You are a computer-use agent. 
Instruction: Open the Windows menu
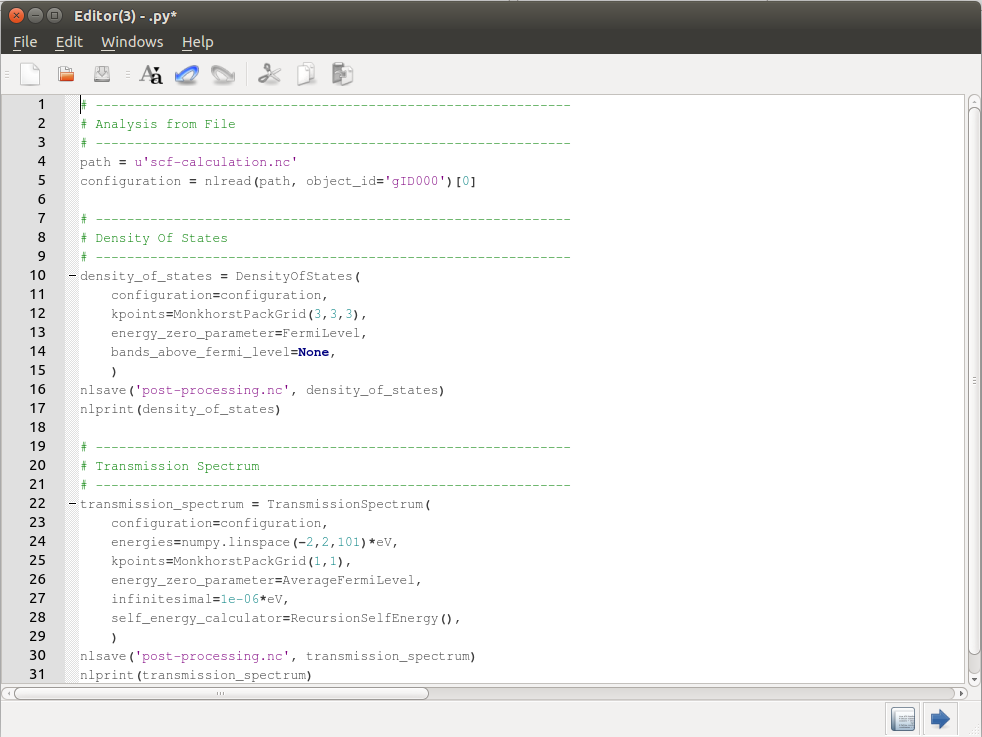coord(132,42)
